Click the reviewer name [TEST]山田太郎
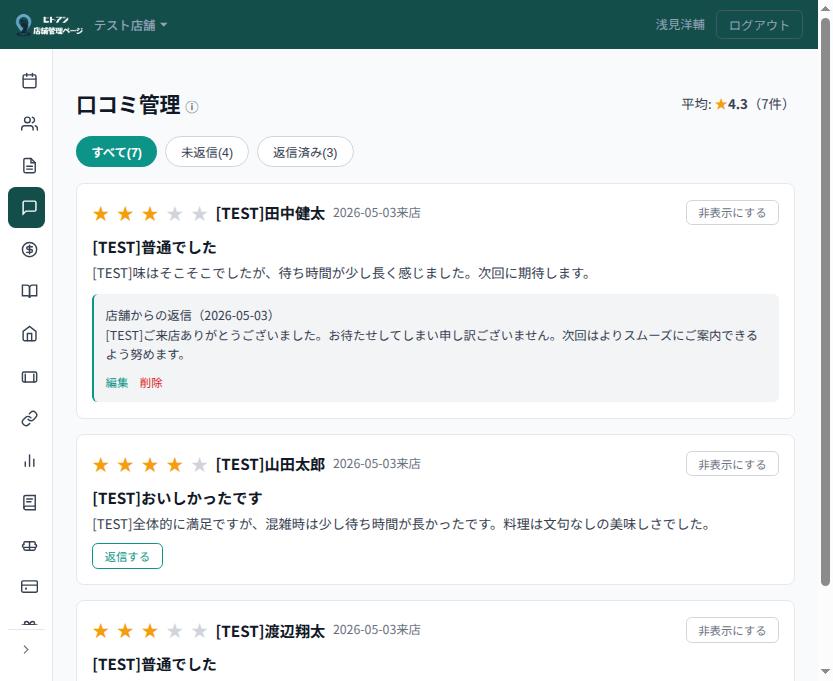This screenshot has height=681, width=833. [x=270, y=464]
